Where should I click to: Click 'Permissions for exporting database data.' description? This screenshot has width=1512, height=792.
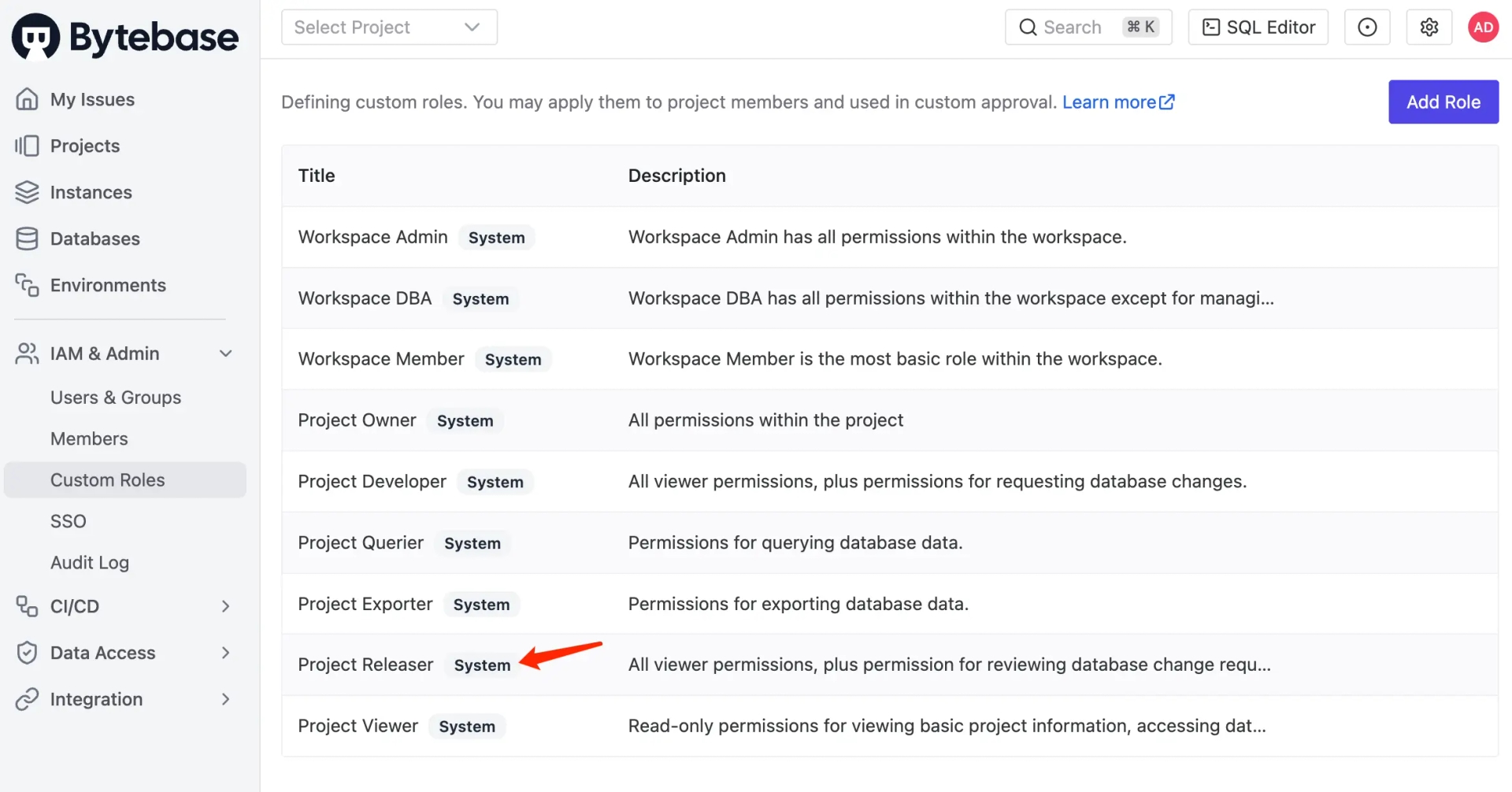tap(799, 604)
